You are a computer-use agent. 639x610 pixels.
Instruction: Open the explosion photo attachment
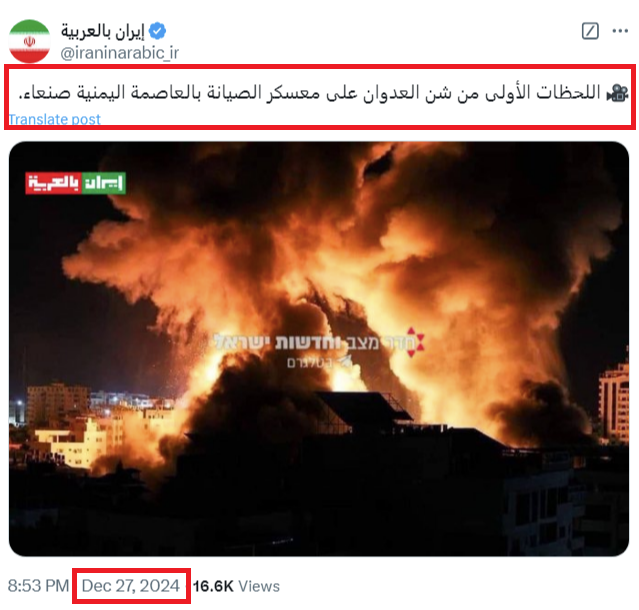319,349
